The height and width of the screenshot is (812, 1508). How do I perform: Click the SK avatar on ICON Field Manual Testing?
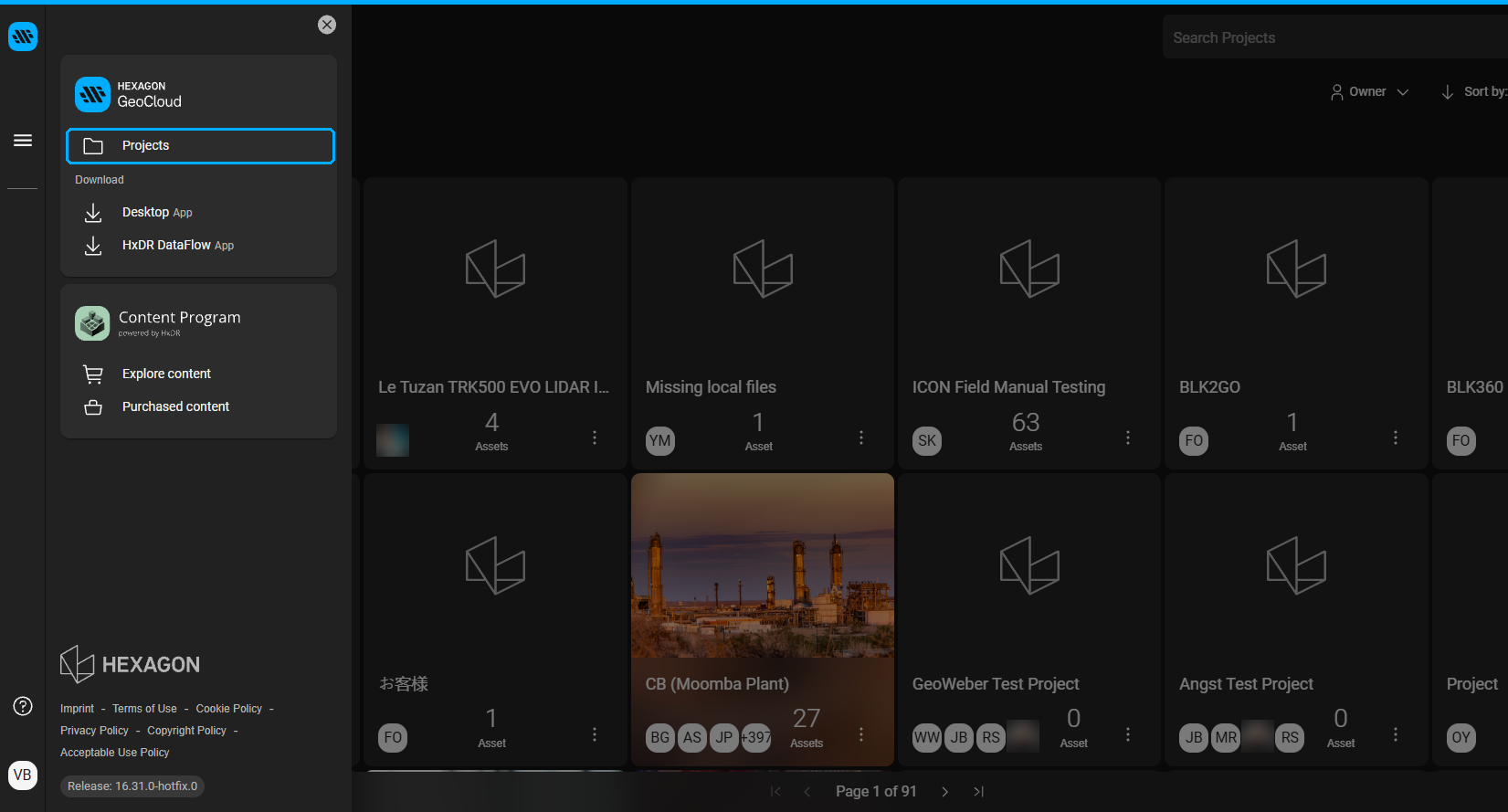(927, 441)
